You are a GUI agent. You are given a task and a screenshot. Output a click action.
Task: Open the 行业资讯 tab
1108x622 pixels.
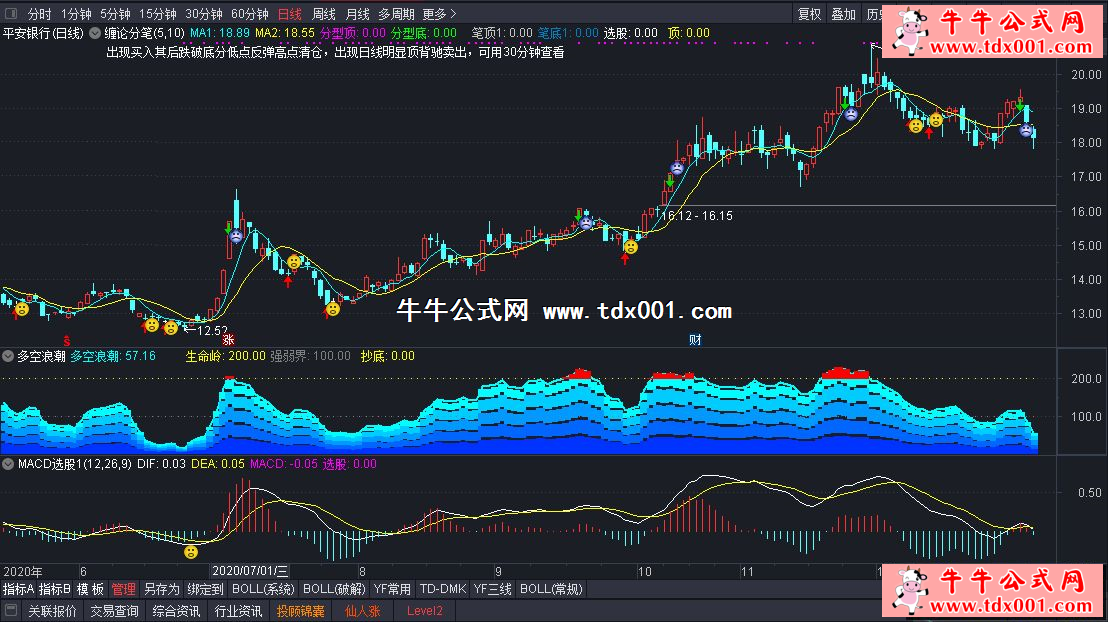coord(239,611)
